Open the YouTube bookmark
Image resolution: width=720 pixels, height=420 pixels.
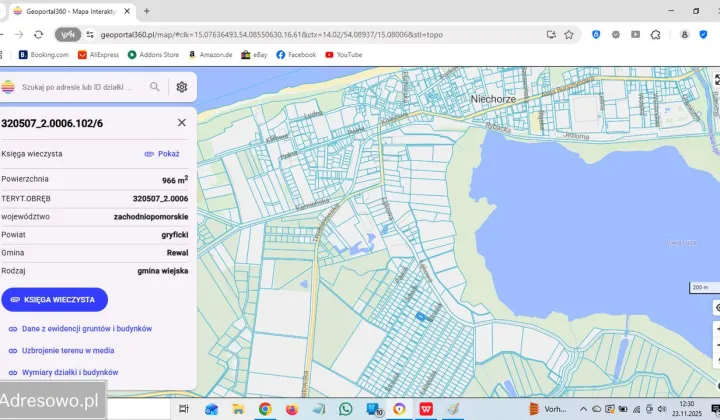coord(343,55)
